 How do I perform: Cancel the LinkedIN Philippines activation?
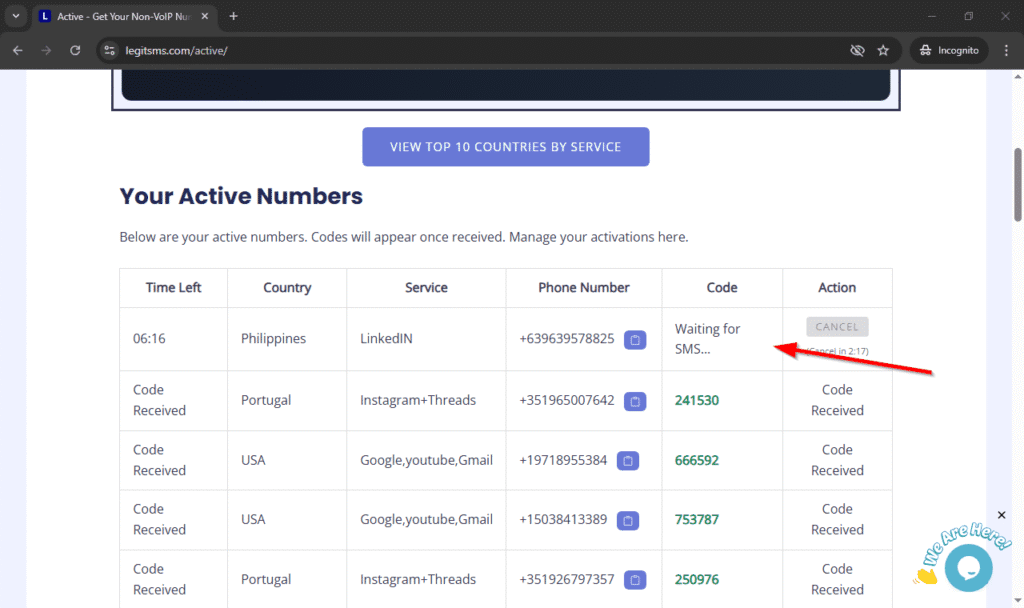tap(837, 327)
